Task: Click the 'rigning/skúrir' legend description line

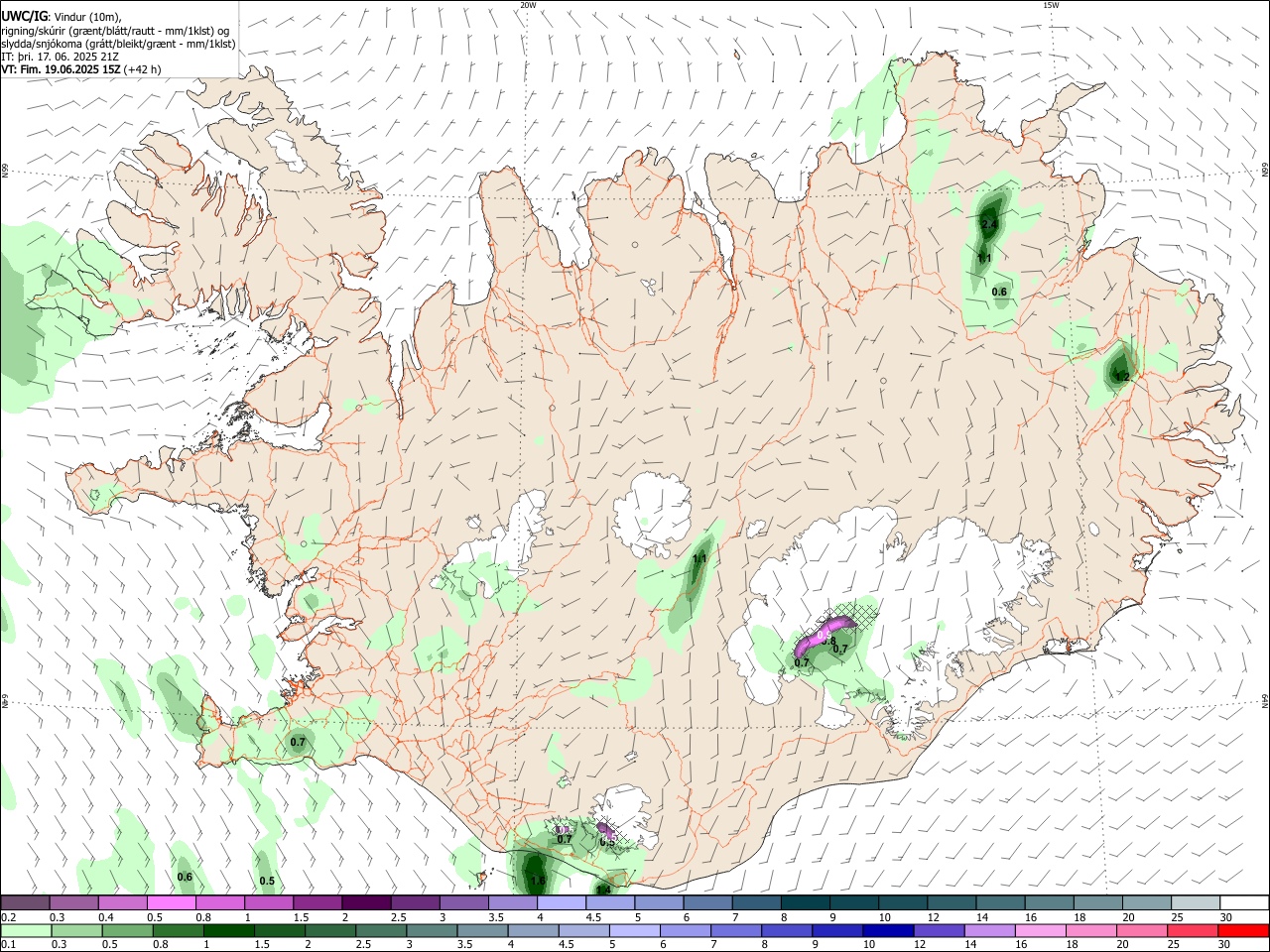Action: tap(115, 31)
